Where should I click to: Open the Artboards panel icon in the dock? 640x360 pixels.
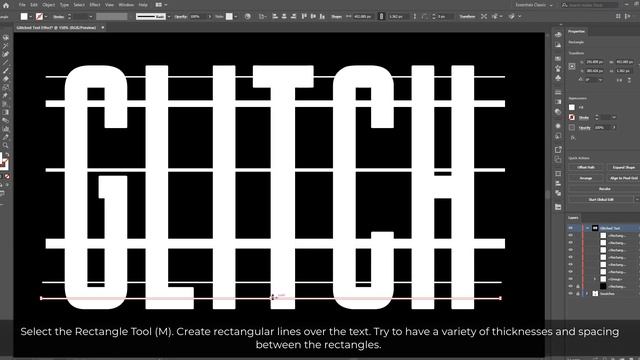[x=558, y=159]
